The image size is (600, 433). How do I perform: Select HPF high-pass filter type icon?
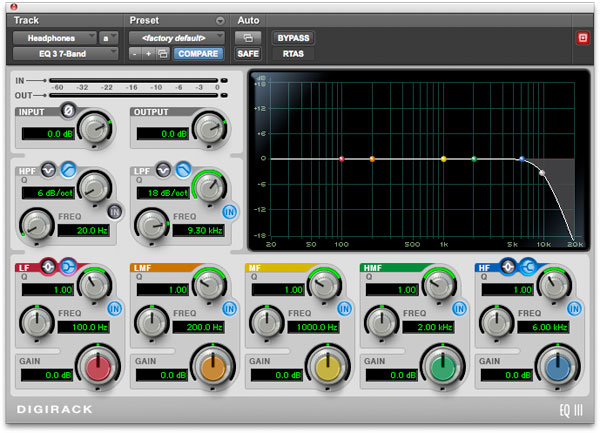(x=68, y=170)
